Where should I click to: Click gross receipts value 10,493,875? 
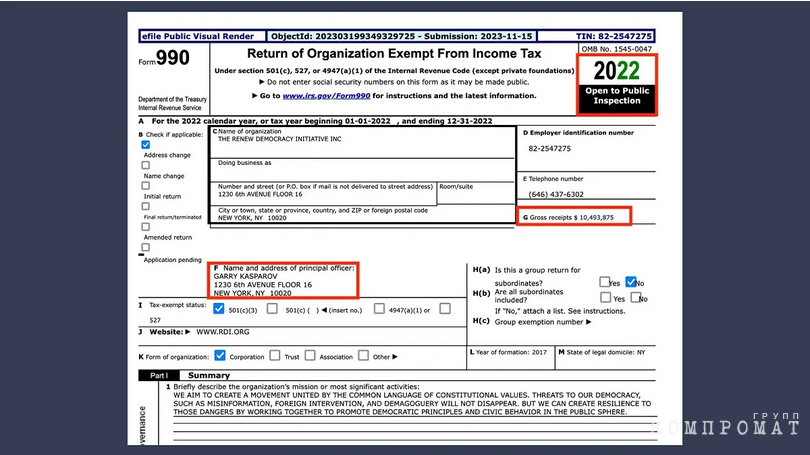coord(597,217)
